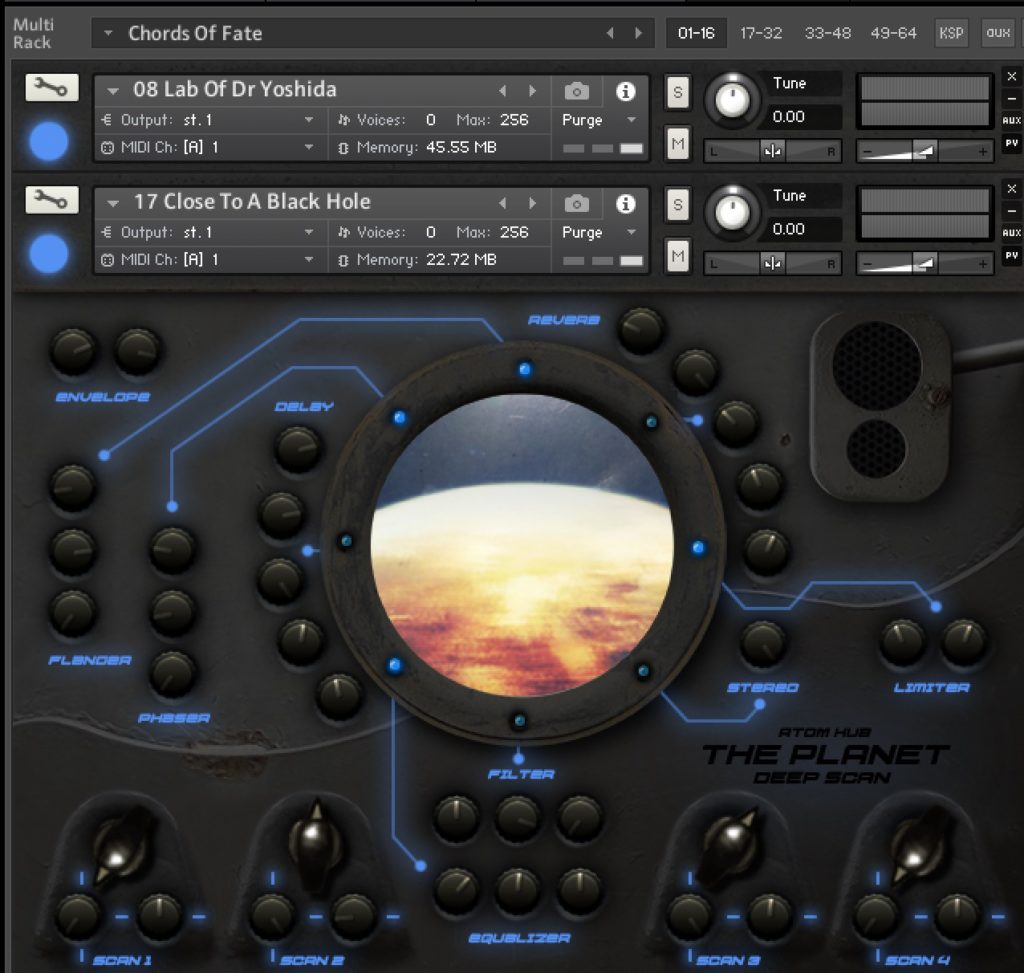Mute the 17 Close To A Black Hole instrument
The image size is (1024, 973).
click(x=678, y=255)
